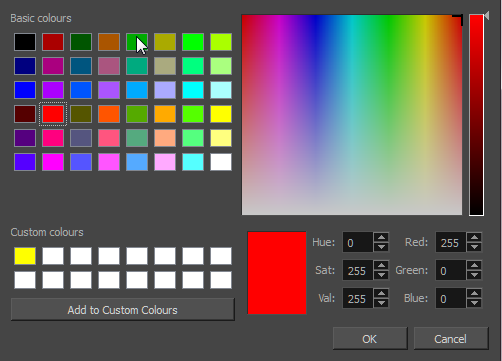The image size is (502, 361).
Task: Decrease the Red value with down arrow
Action: [x=474, y=247]
